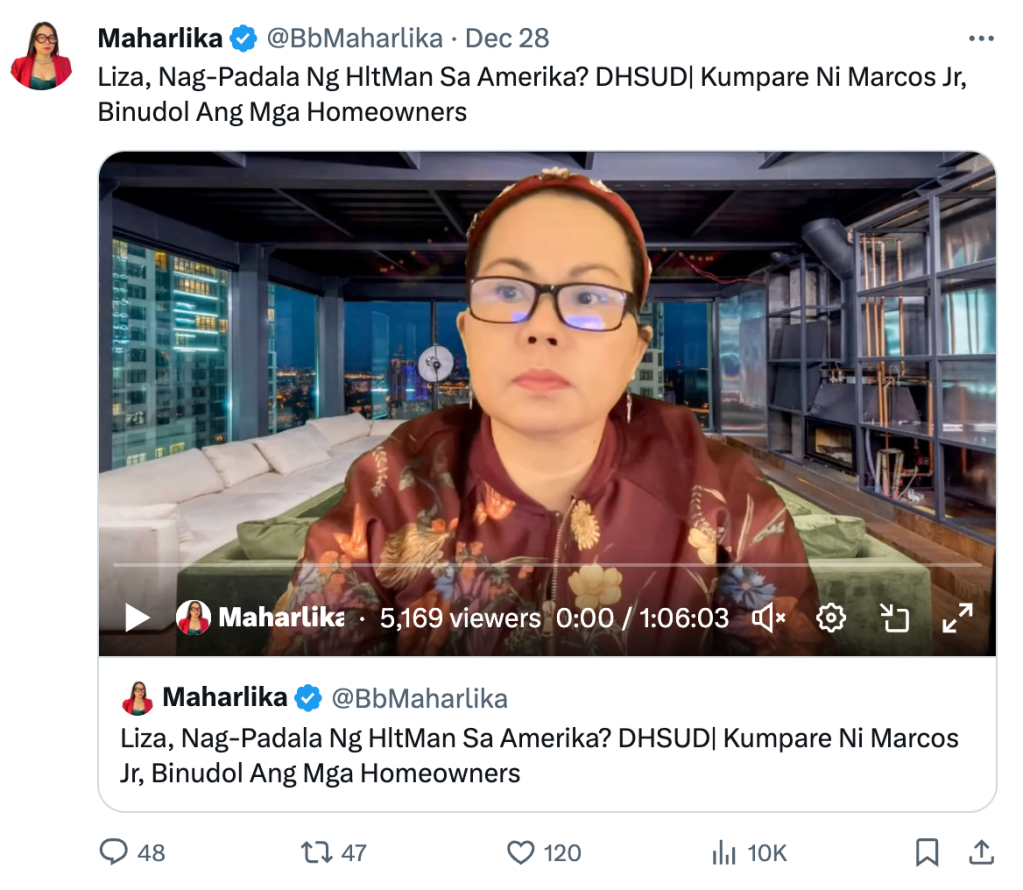
Task: Click the Maharlika display name at top
Action: 160,38
